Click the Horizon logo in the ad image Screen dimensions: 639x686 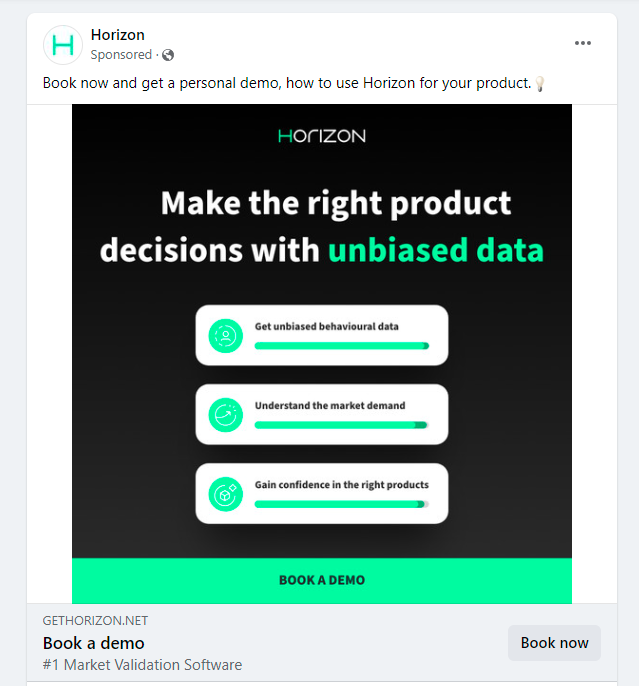coord(322,136)
